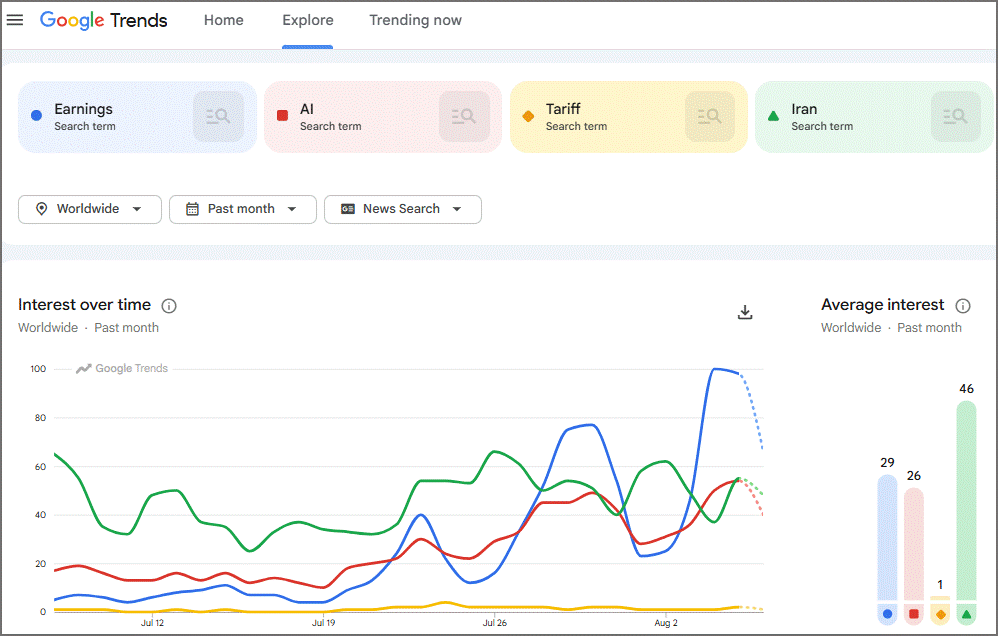Download the interest over time chart data

tap(745, 312)
